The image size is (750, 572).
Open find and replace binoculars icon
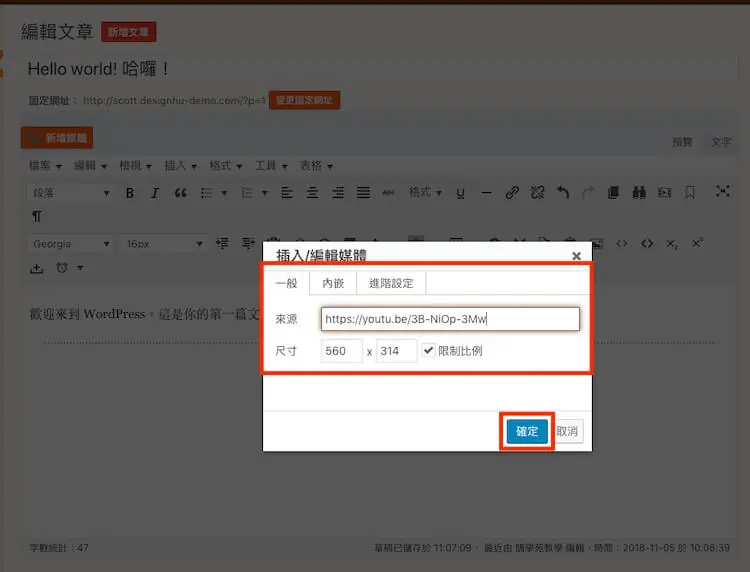click(x=639, y=193)
